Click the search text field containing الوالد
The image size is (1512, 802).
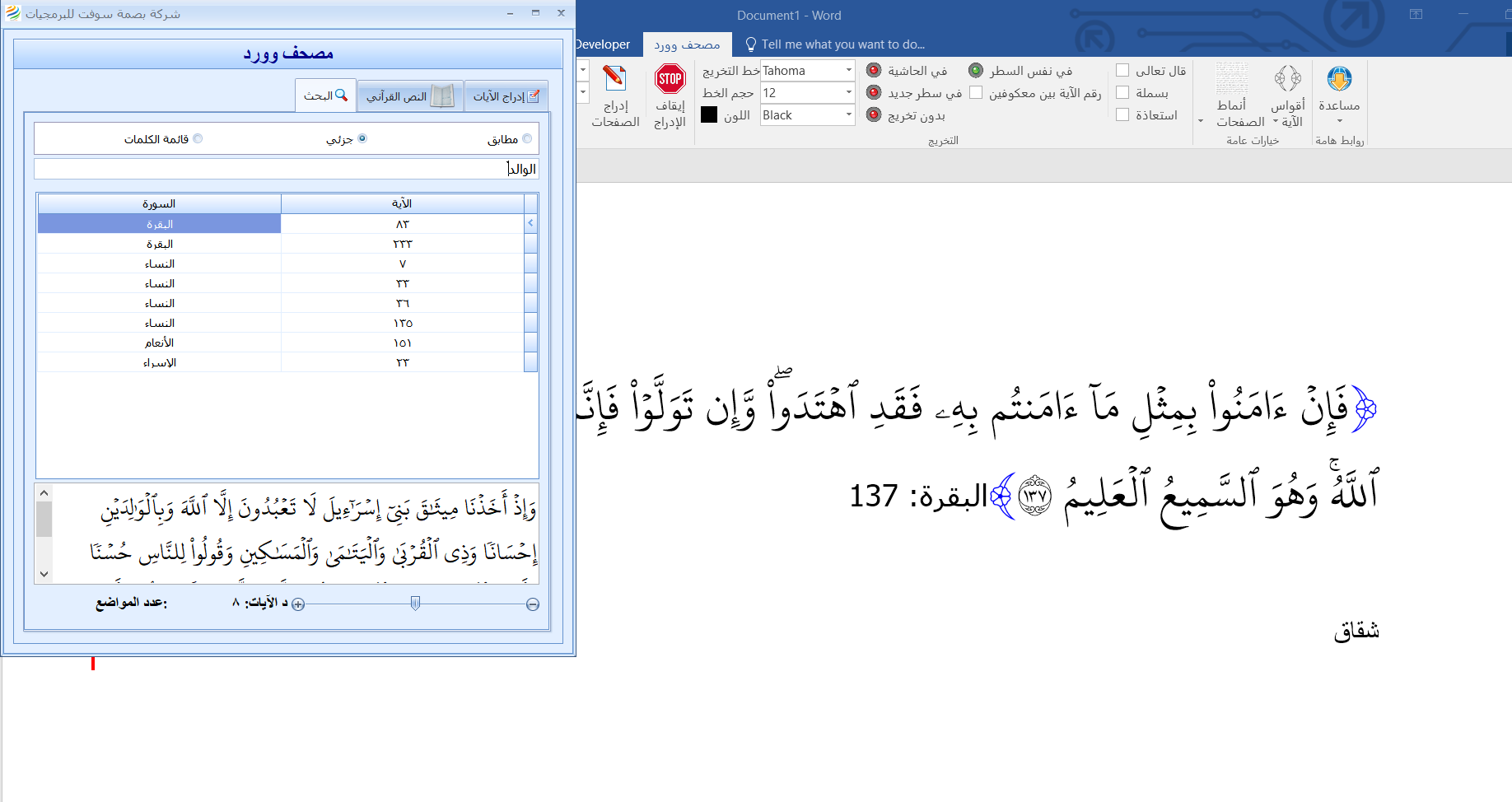click(287, 169)
